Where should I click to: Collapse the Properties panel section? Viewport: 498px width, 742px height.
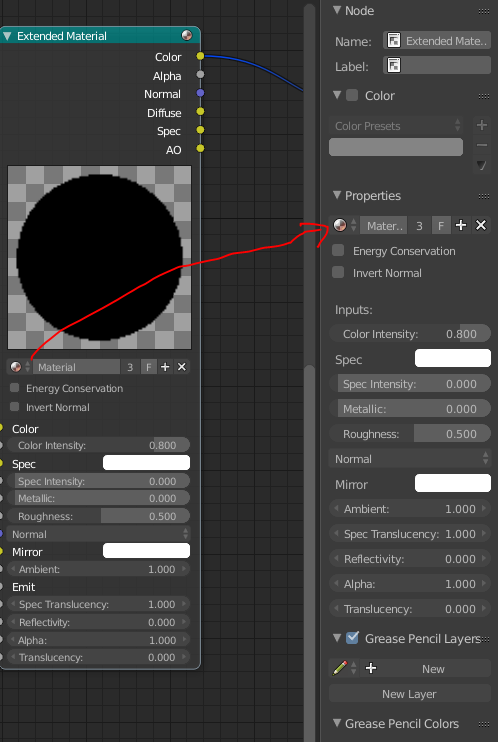pyautogui.click(x=337, y=195)
